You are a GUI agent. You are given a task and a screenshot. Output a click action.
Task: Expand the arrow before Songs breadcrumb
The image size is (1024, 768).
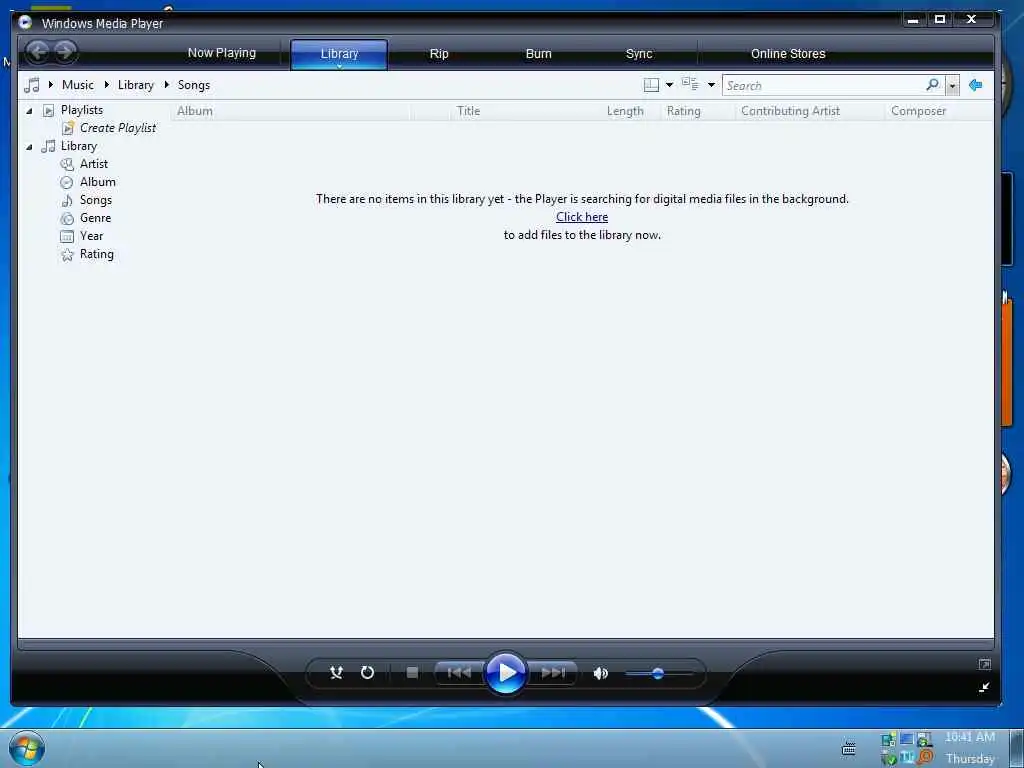(x=167, y=85)
